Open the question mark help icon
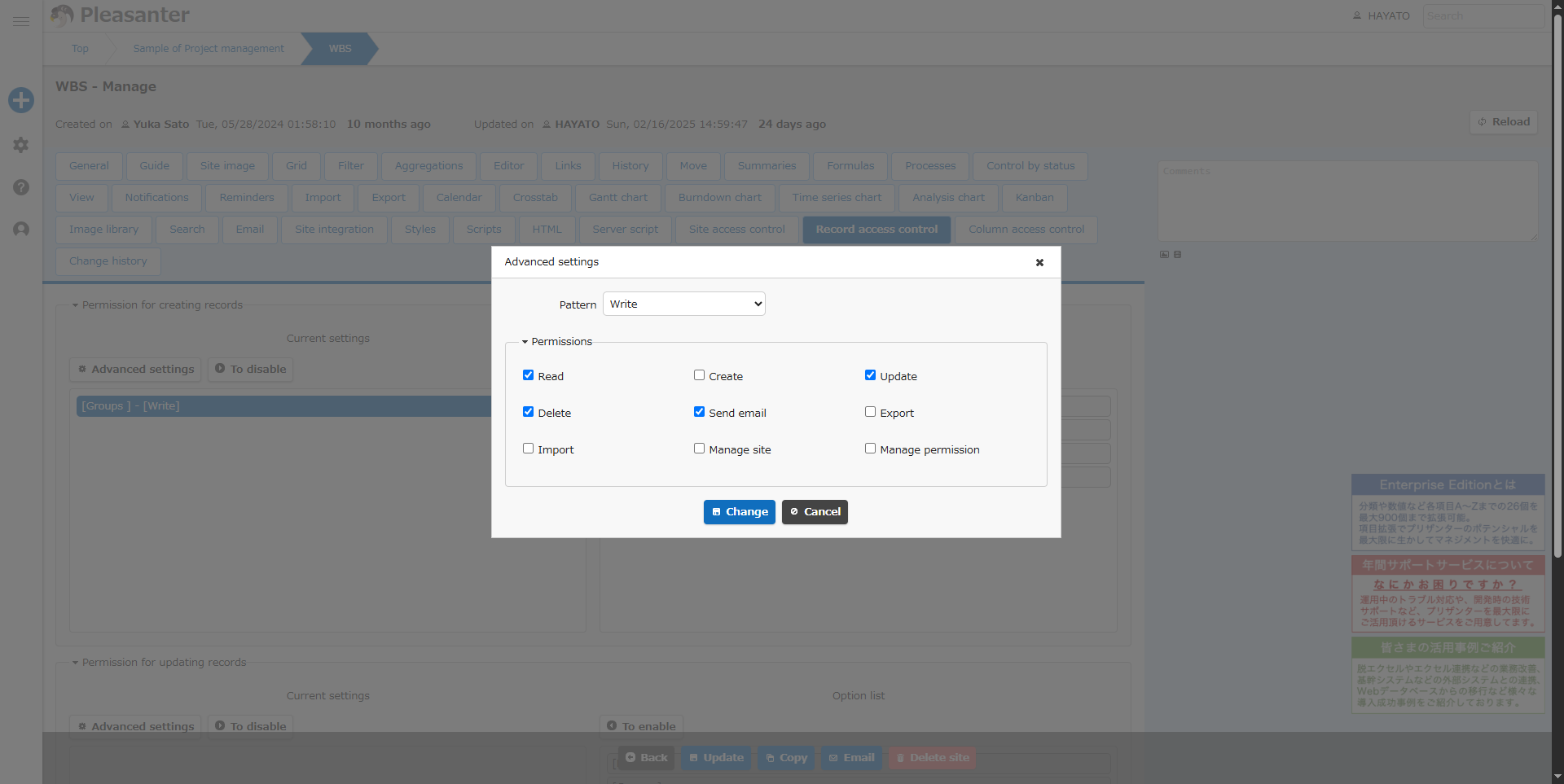 pyautogui.click(x=21, y=187)
